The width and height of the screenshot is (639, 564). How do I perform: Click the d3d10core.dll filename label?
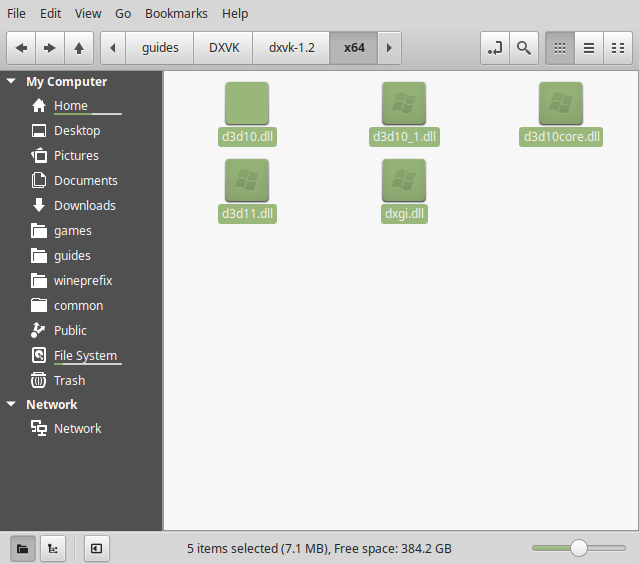point(561,137)
